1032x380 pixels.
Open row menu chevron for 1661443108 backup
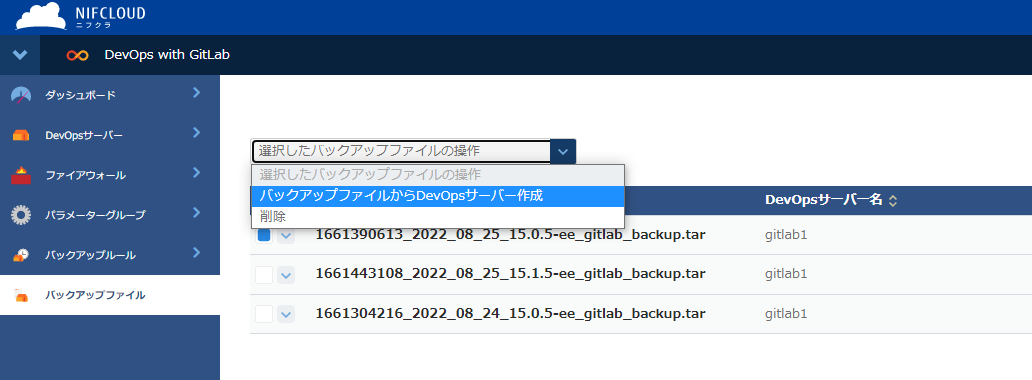[286, 275]
